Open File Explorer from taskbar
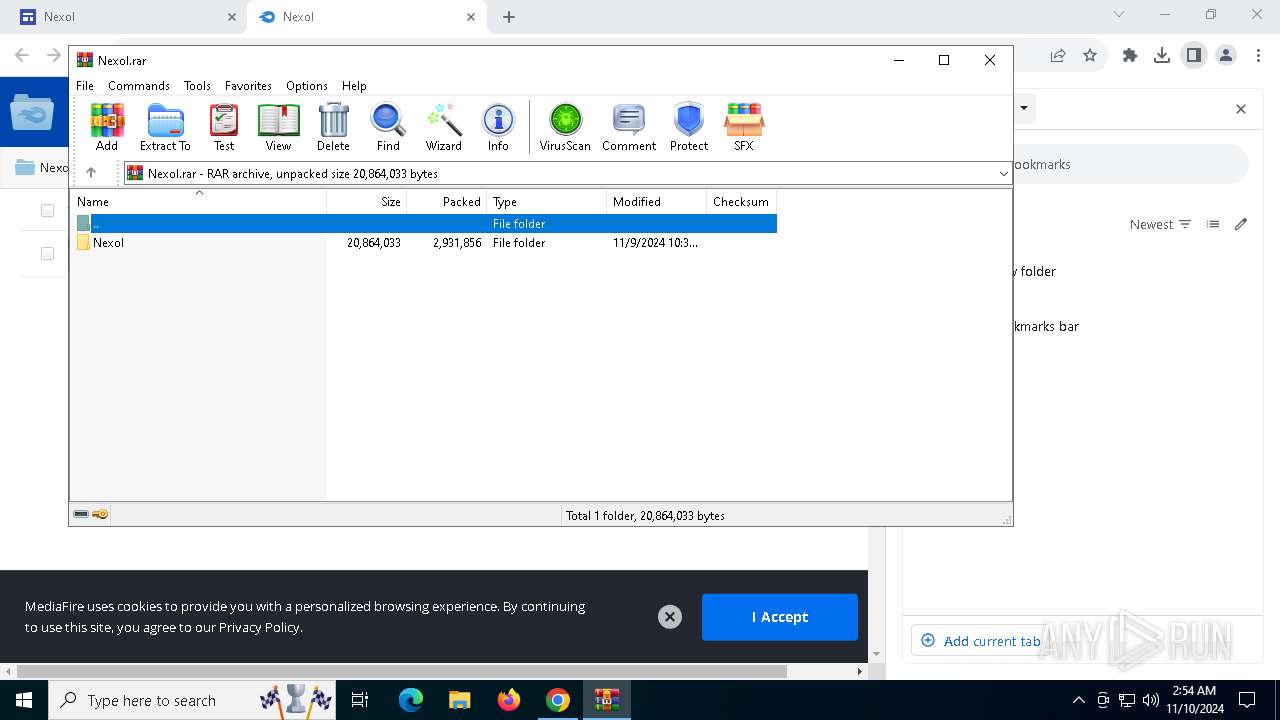 coord(459,700)
